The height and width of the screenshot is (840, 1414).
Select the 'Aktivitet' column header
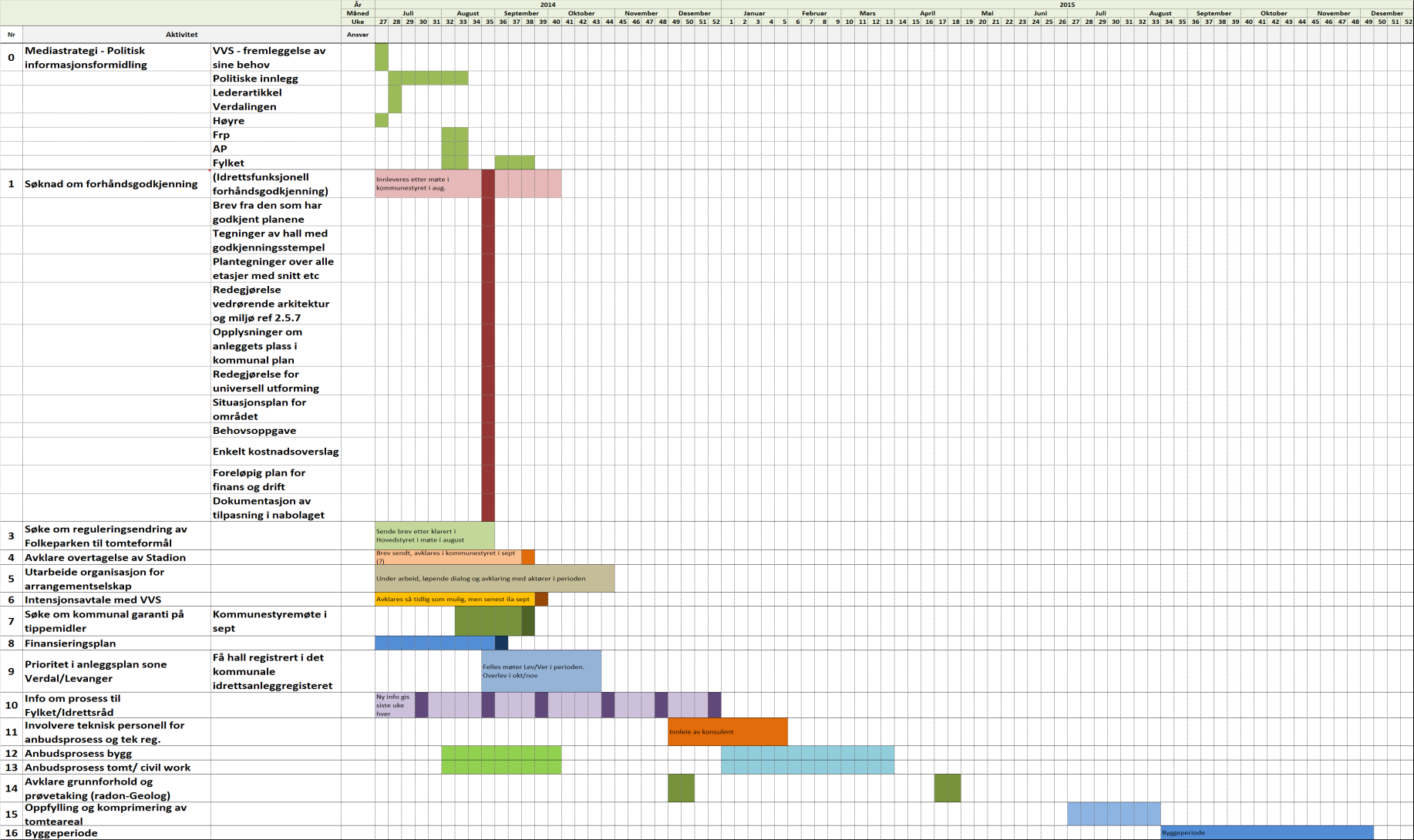tap(182, 35)
